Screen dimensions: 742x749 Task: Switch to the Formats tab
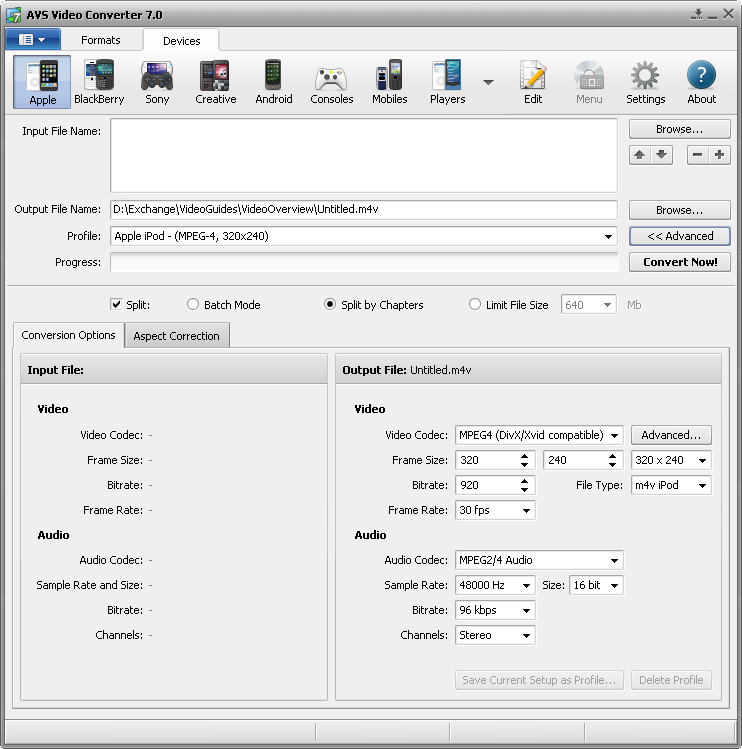(x=101, y=40)
